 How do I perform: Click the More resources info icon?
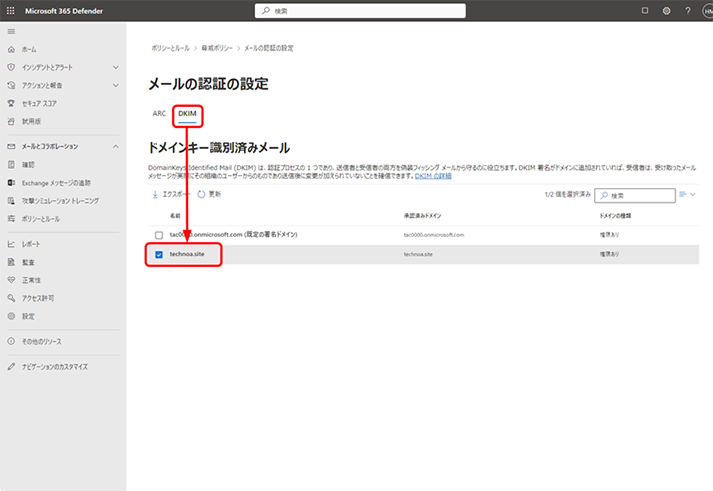[x=11, y=341]
